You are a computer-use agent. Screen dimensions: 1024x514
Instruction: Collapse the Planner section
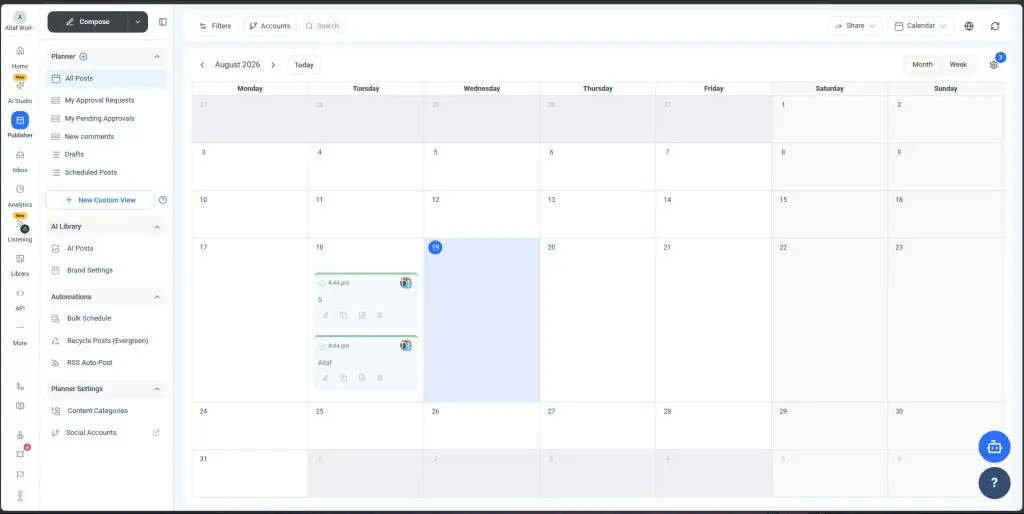(157, 57)
